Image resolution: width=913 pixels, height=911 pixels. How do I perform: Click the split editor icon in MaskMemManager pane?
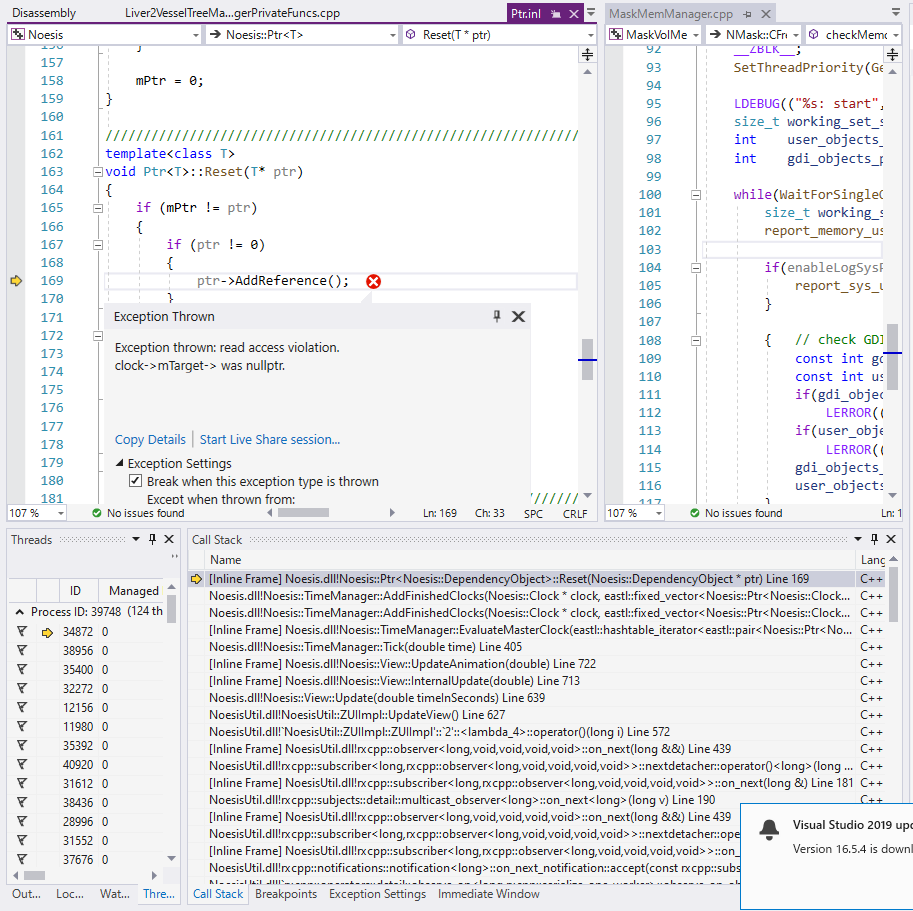(892, 55)
